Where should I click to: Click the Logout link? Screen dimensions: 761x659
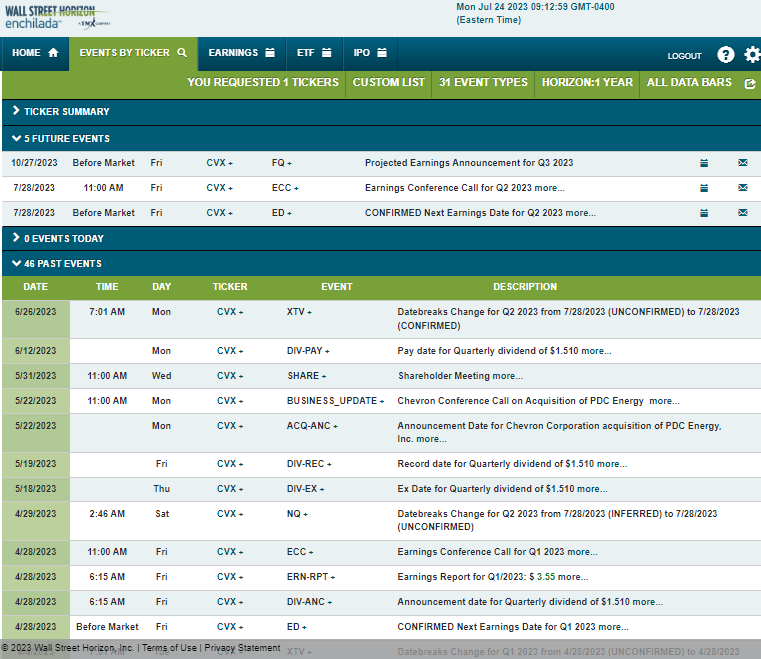click(x=684, y=56)
